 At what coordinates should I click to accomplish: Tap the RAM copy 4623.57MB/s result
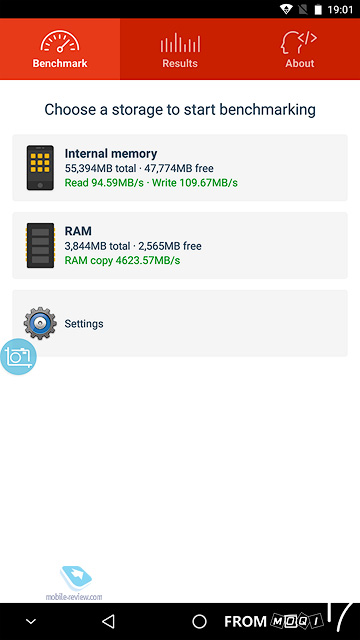click(122, 260)
